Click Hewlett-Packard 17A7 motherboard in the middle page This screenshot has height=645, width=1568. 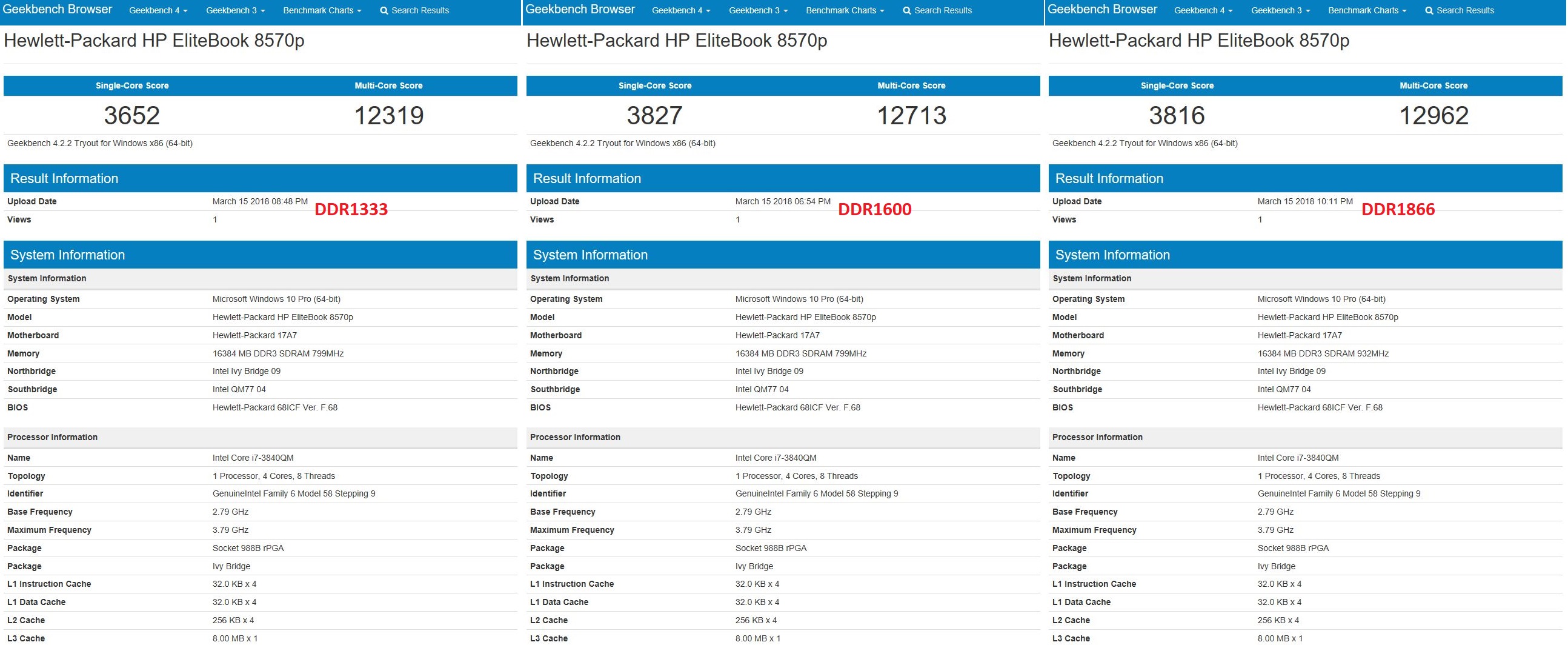tap(777, 336)
